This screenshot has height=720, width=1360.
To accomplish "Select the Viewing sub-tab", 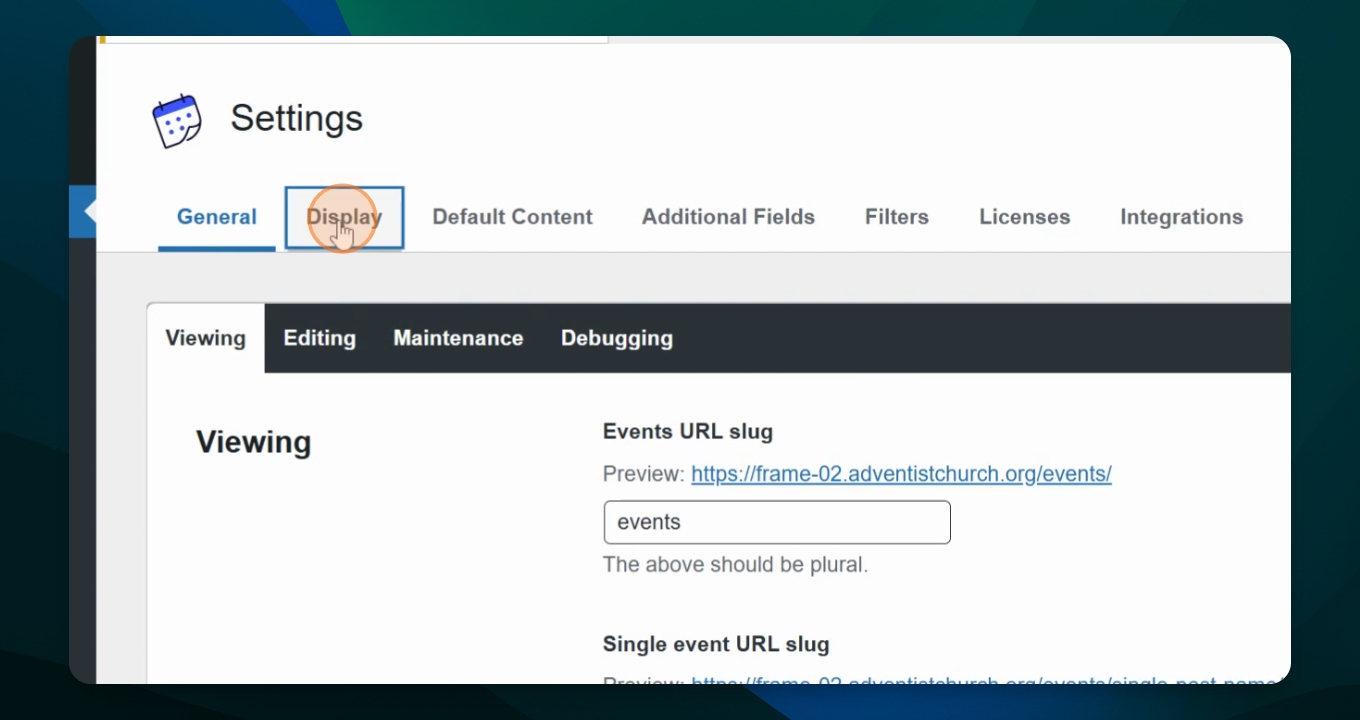I will [x=205, y=338].
